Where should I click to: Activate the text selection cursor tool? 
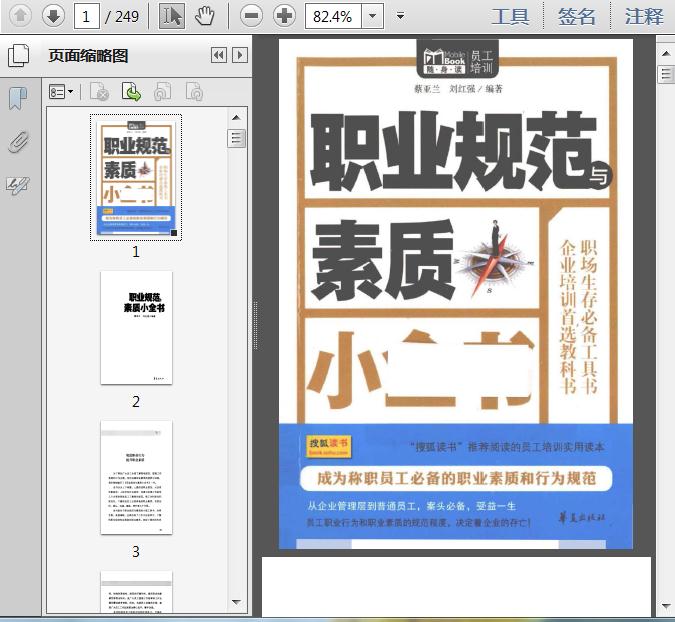tap(172, 16)
